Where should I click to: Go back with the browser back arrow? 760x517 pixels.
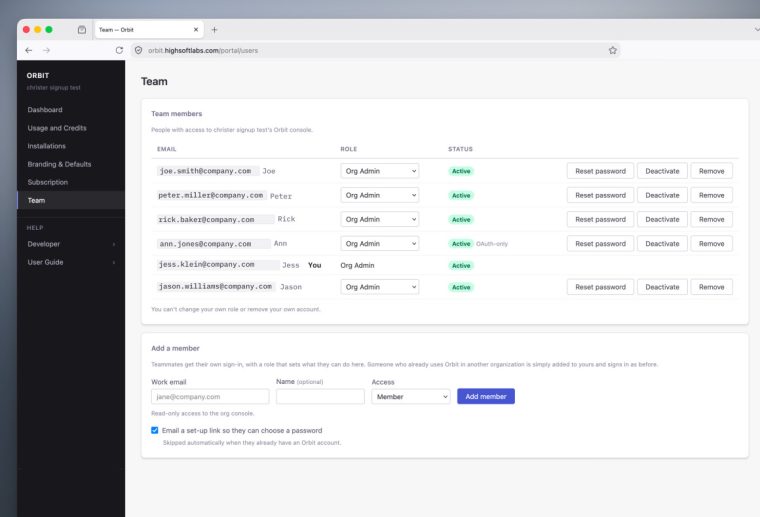29,50
